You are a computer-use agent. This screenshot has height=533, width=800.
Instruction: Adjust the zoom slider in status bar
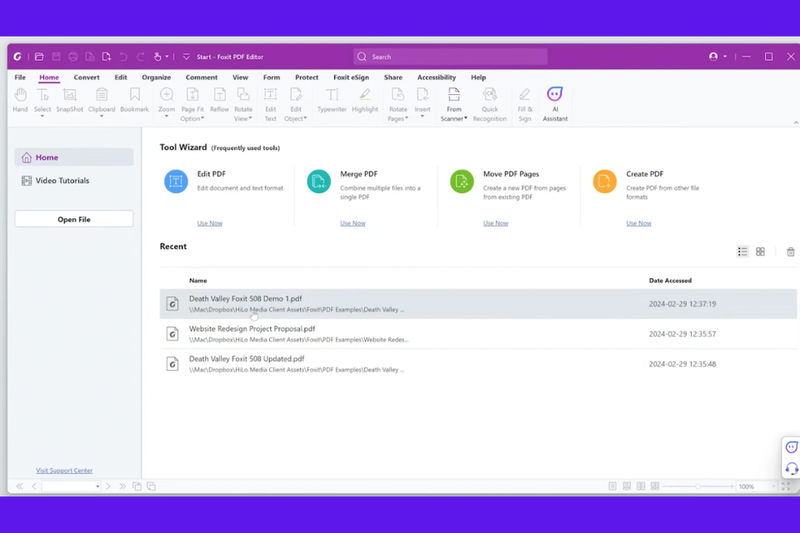[x=697, y=487]
